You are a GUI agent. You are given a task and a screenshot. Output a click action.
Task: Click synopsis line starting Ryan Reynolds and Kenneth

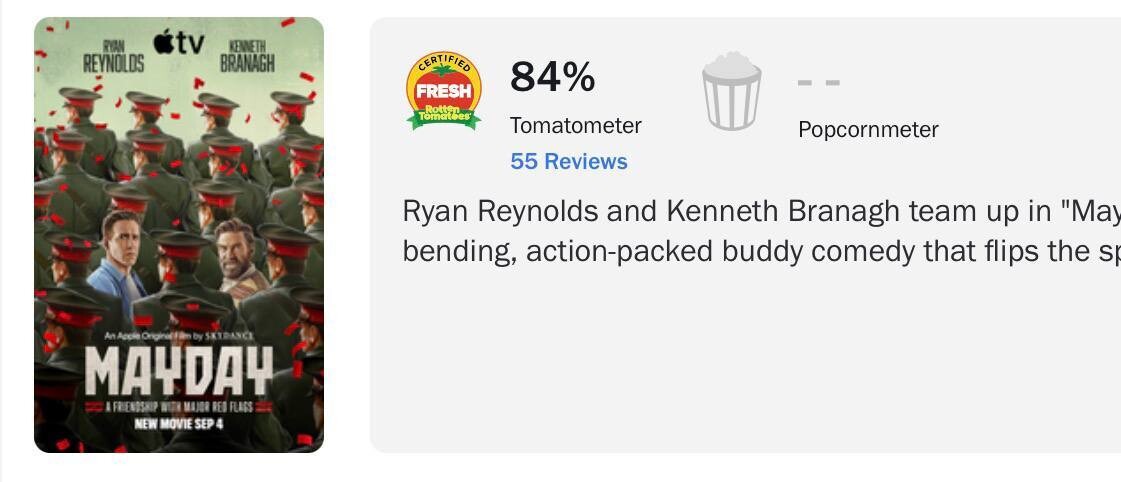coord(761,212)
